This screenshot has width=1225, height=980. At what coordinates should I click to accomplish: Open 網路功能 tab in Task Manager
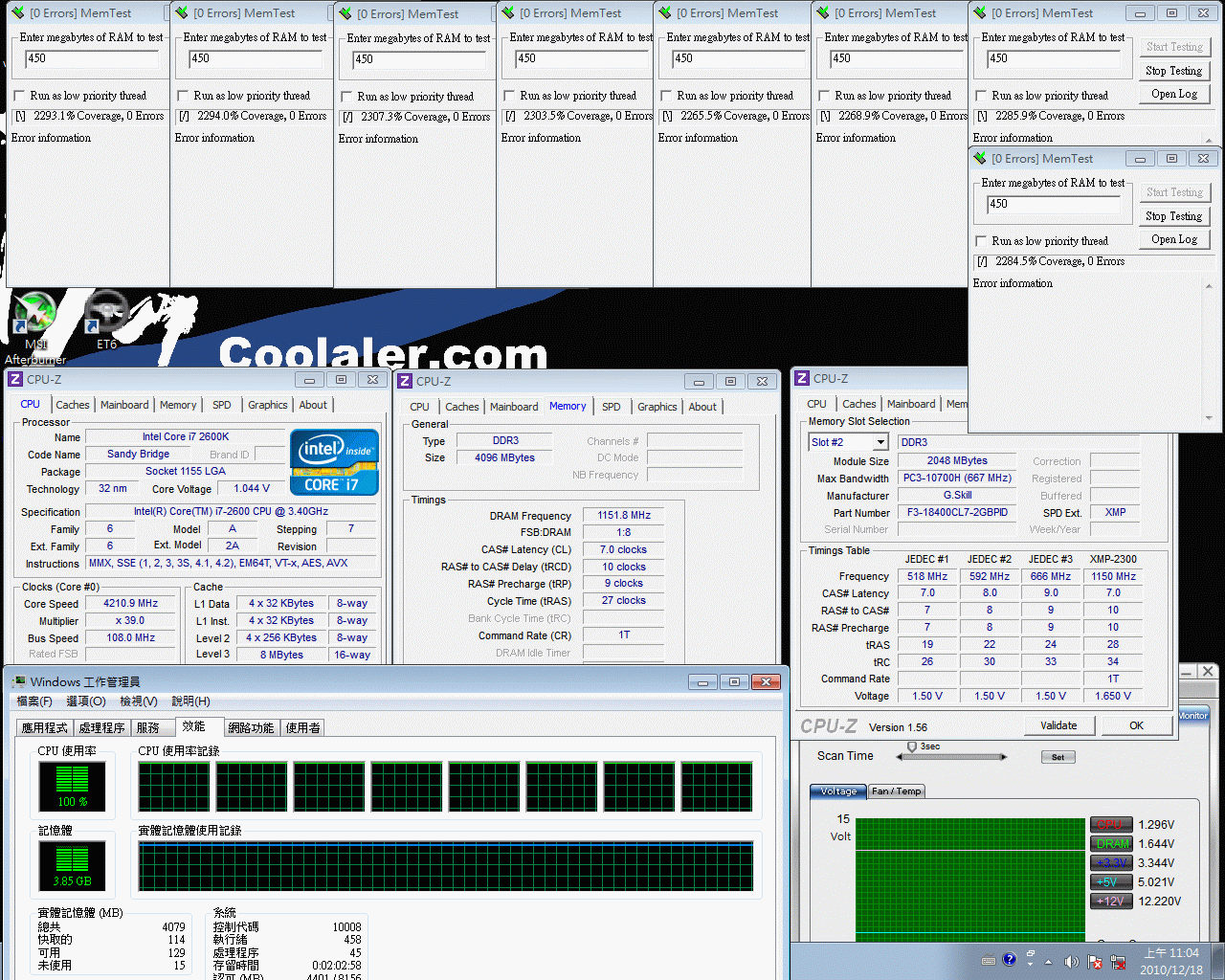pos(251,728)
